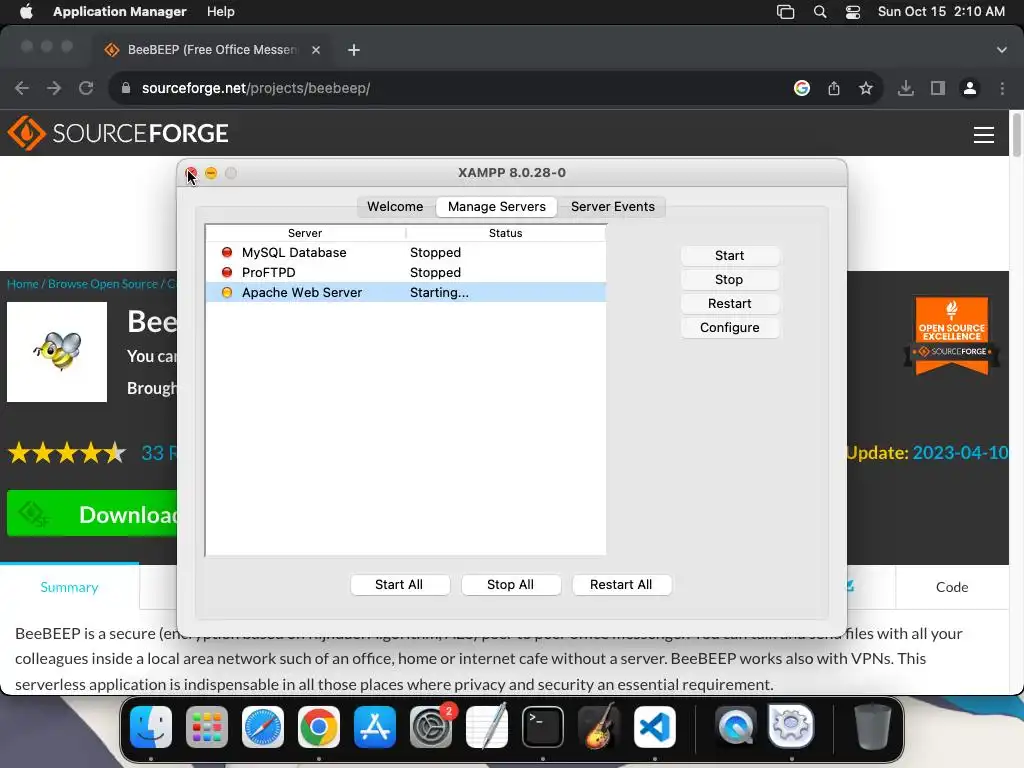The image size is (1024, 768).
Task: Click Stop All servers
Action: (x=511, y=584)
